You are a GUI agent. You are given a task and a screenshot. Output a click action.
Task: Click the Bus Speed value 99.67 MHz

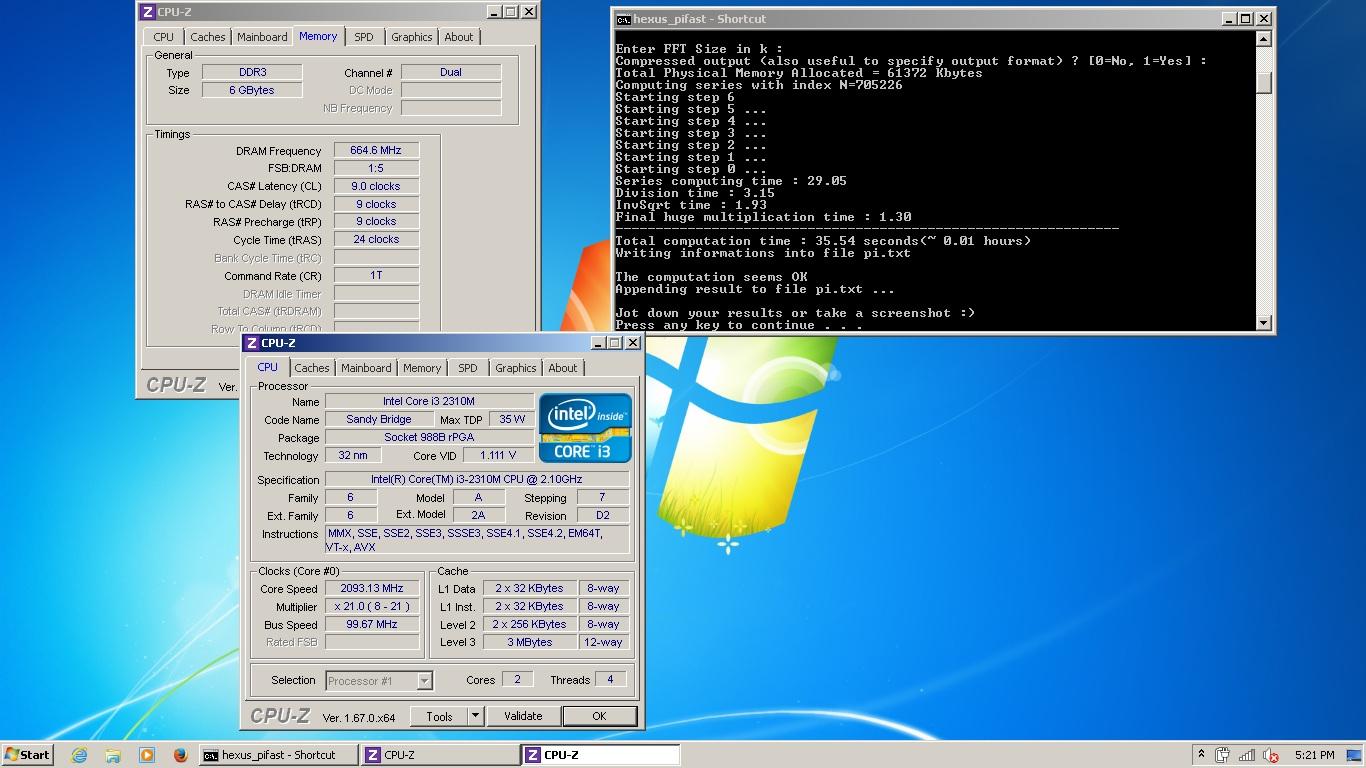pos(372,625)
